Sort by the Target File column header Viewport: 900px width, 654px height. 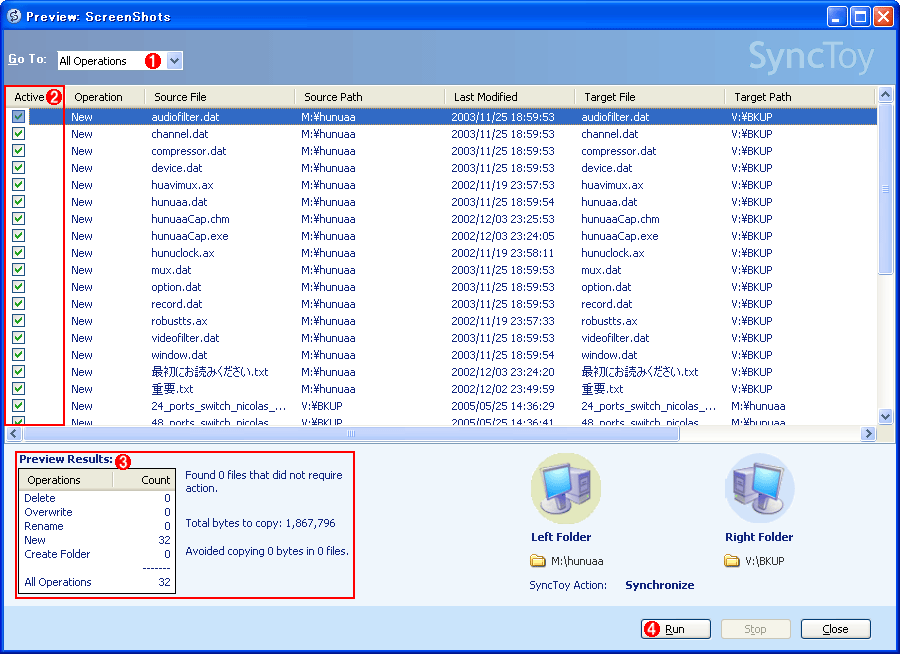(x=650, y=96)
